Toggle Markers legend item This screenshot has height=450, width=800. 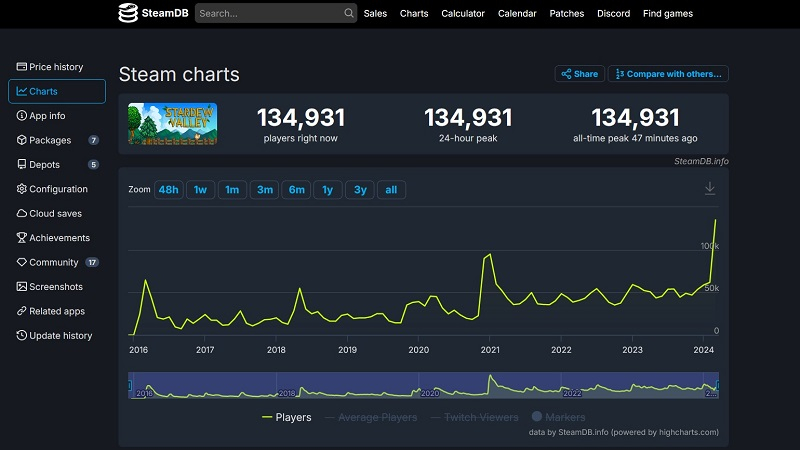coord(558,417)
